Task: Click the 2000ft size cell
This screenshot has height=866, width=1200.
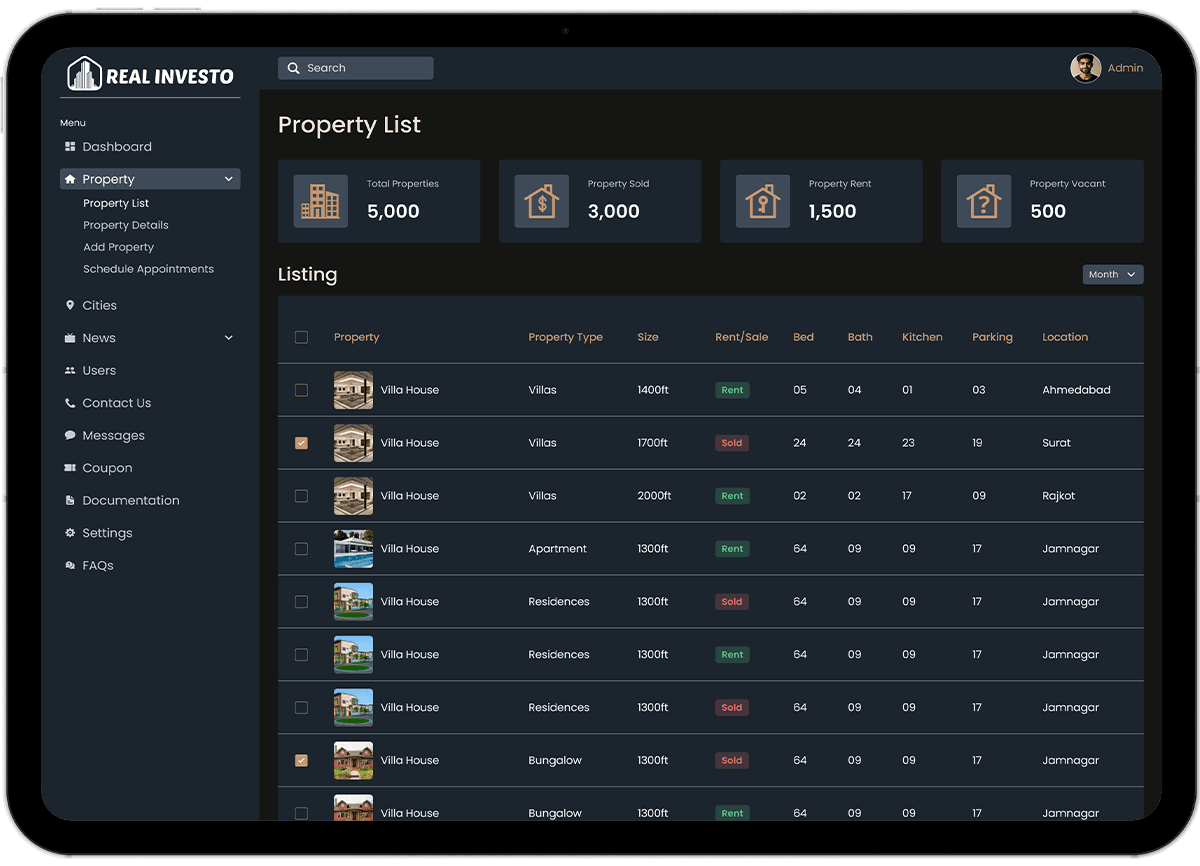Action: 654,496
